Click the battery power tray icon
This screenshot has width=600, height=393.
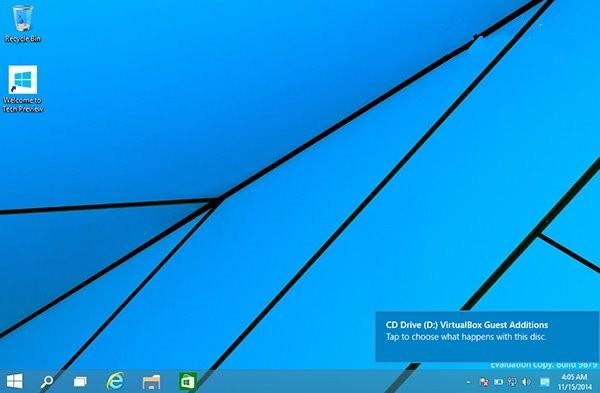tap(498, 382)
